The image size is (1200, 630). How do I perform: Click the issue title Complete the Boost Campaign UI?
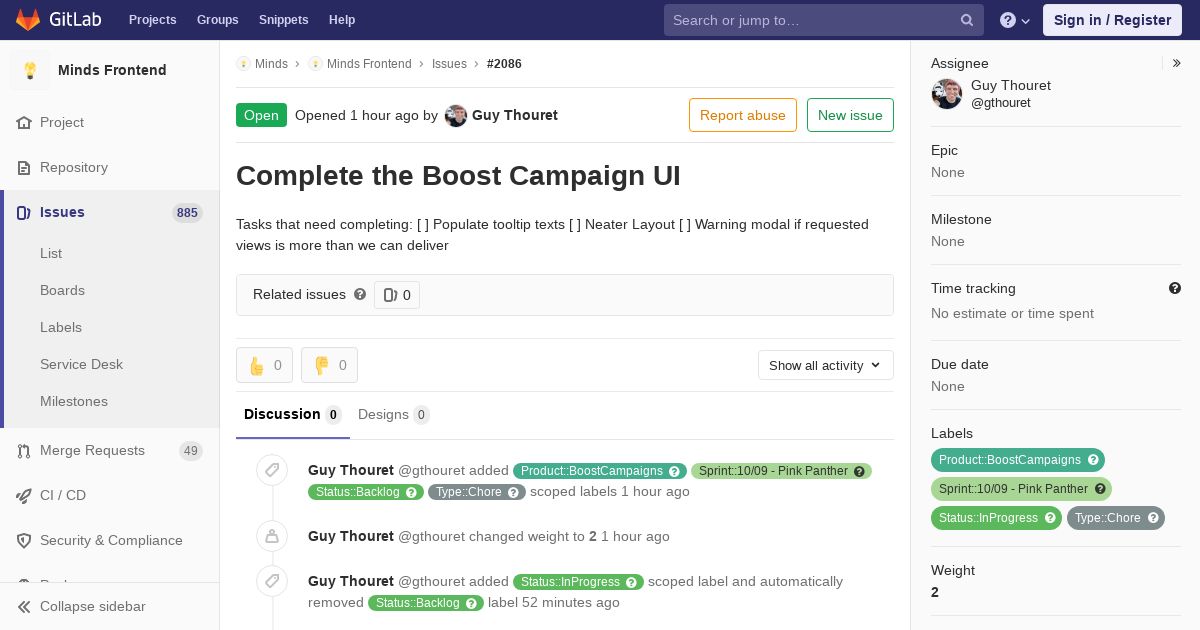click(x=458, y=176)
